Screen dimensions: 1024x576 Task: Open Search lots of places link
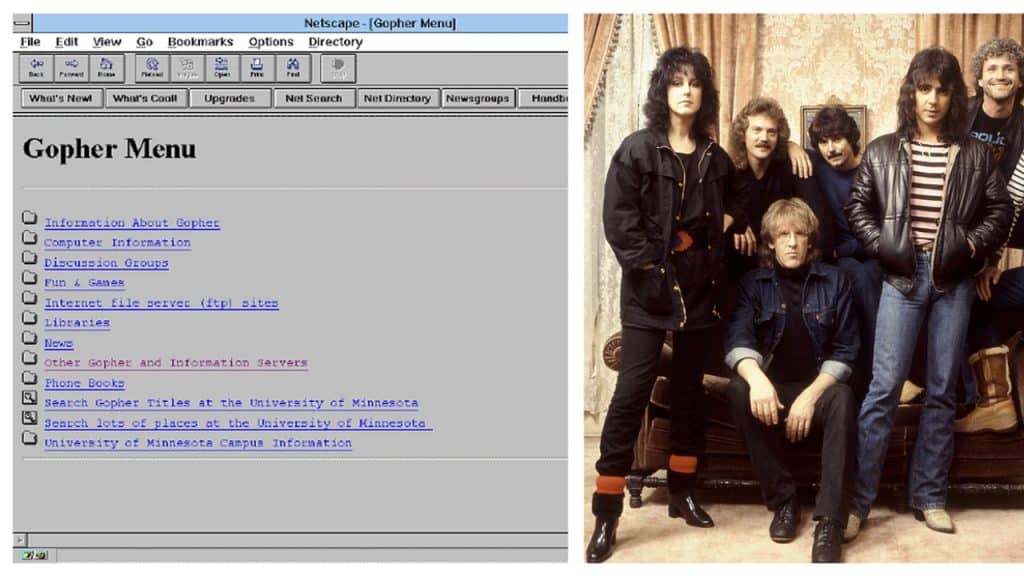pyautogui.click(x=238, y=424)
